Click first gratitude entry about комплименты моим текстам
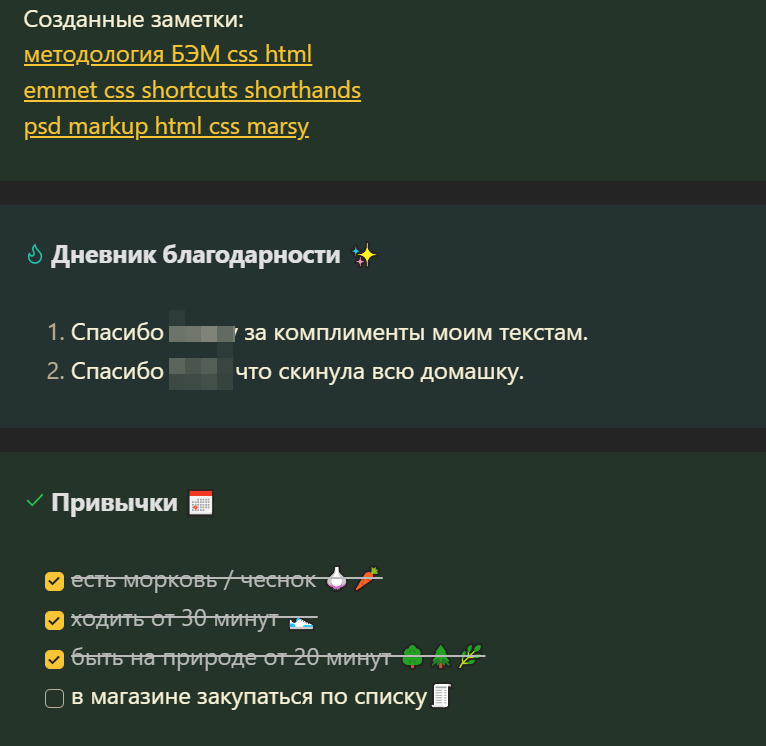The height and width of the screenshot is (746, 766). pyautogui.click(x=318, y=333)
